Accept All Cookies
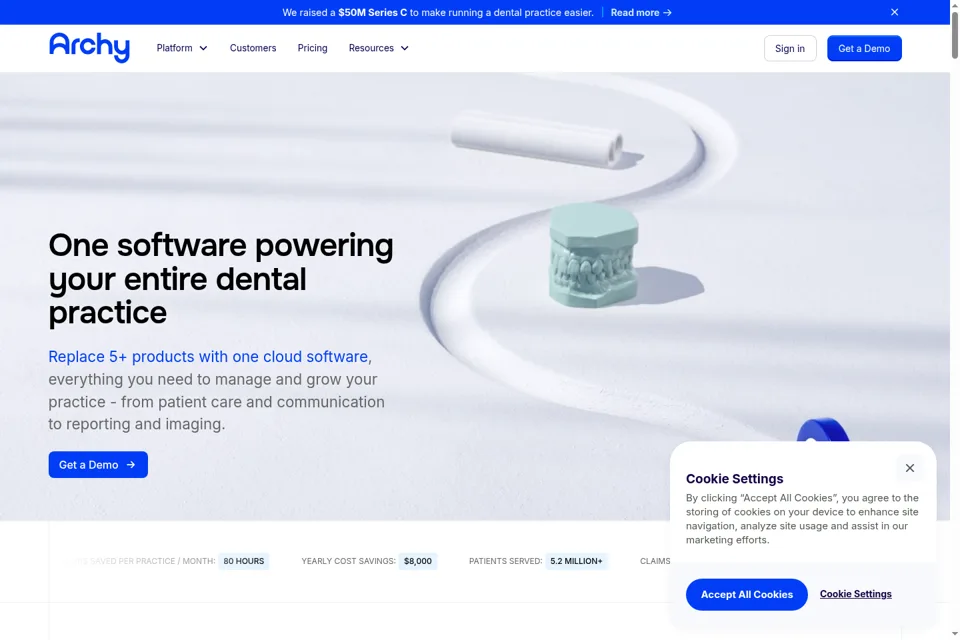Viewport: 960px width, 640px height. [x=746, y=595]
